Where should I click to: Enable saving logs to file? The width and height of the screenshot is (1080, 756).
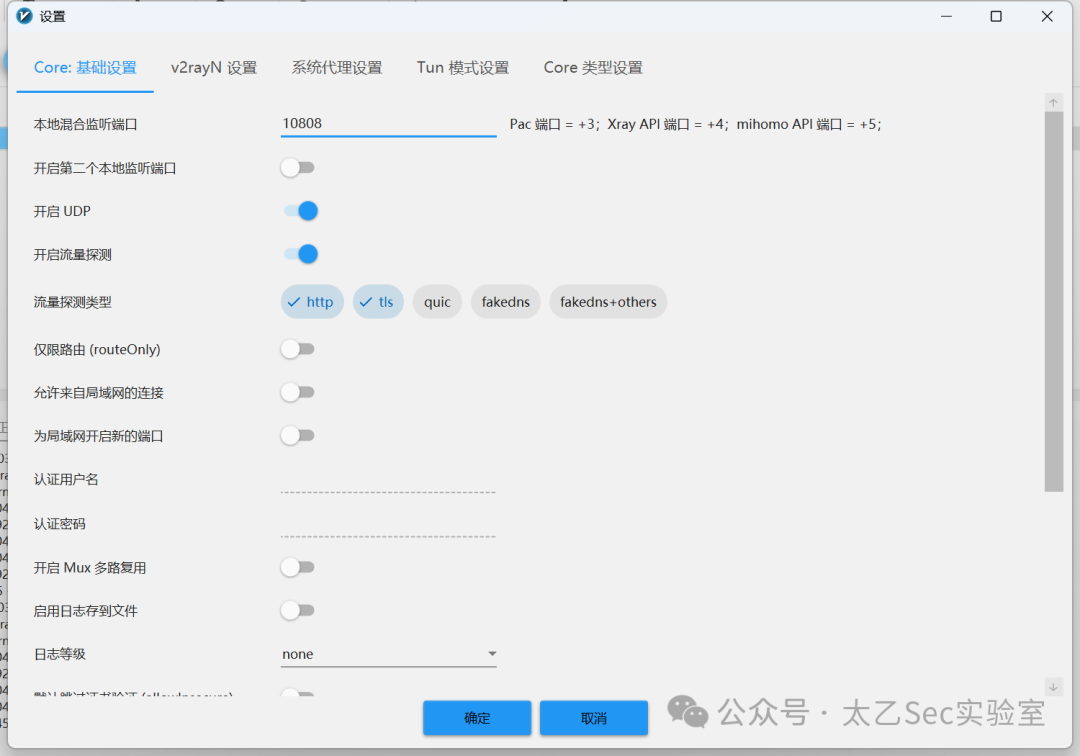(298, 610)
